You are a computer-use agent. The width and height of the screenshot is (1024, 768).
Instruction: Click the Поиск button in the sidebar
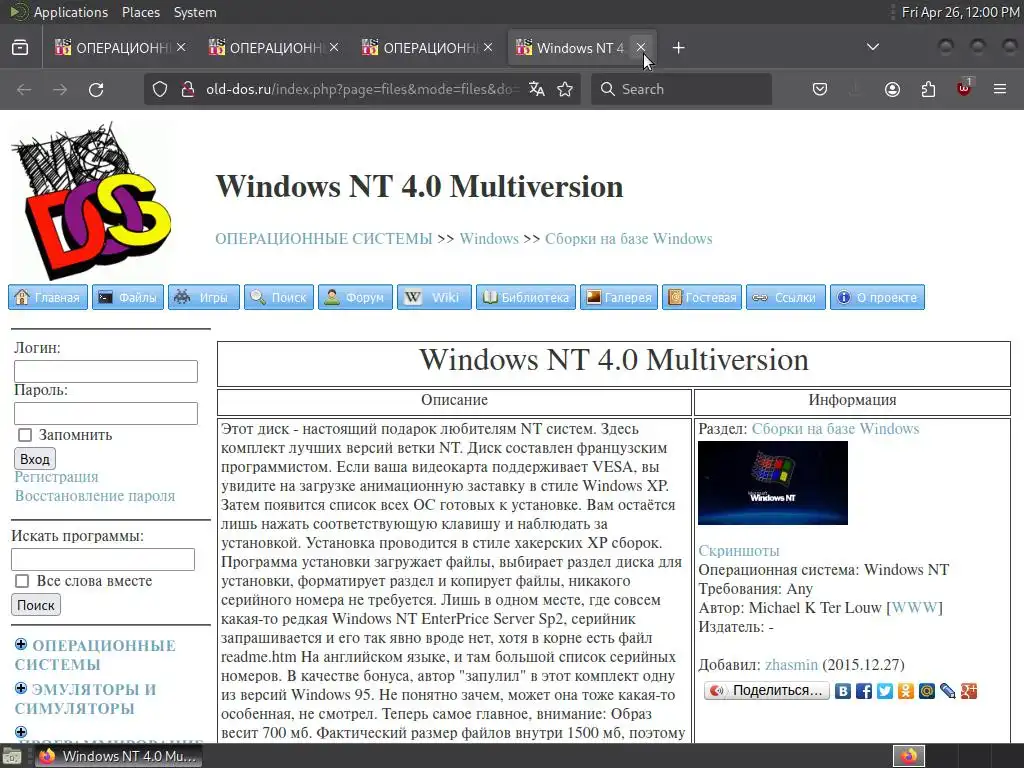tap(36, 605)
